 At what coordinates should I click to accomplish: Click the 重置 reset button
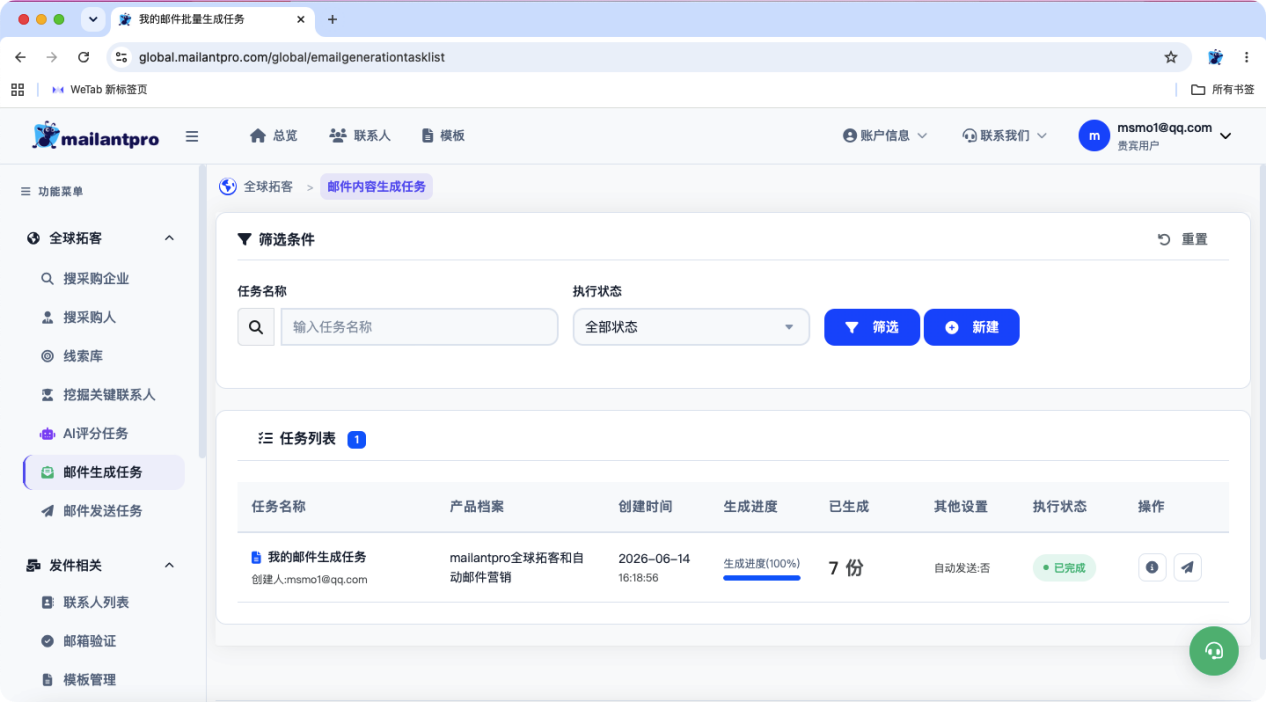click(1183, 239)
